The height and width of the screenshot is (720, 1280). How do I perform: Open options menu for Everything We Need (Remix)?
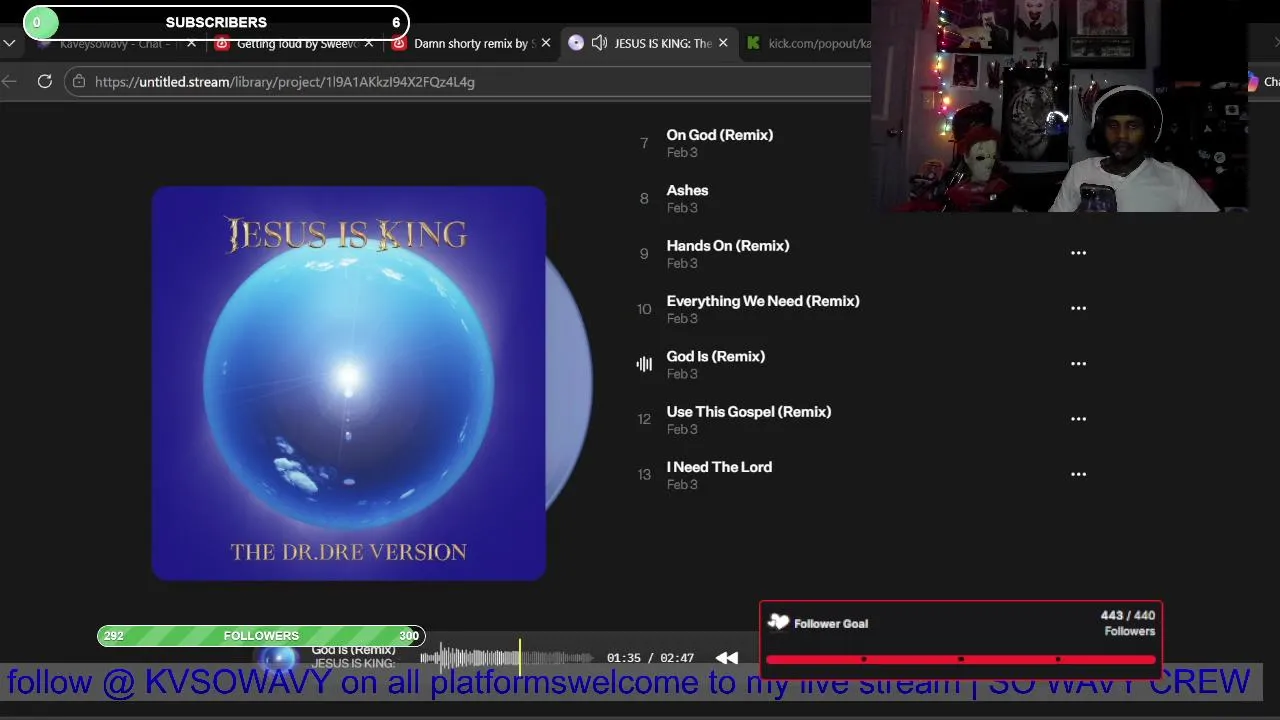(1078, 308)
